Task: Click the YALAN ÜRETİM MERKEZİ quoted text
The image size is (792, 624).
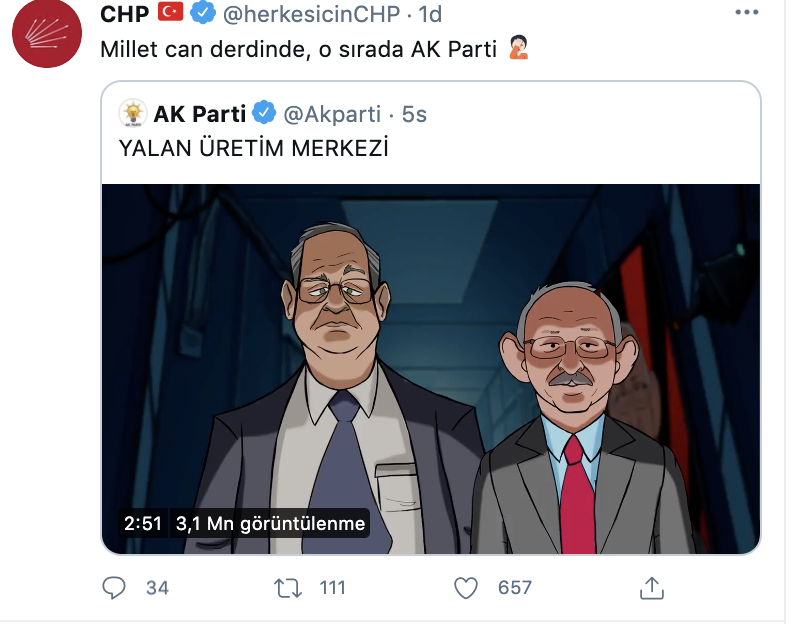Action: coord(254,149)
